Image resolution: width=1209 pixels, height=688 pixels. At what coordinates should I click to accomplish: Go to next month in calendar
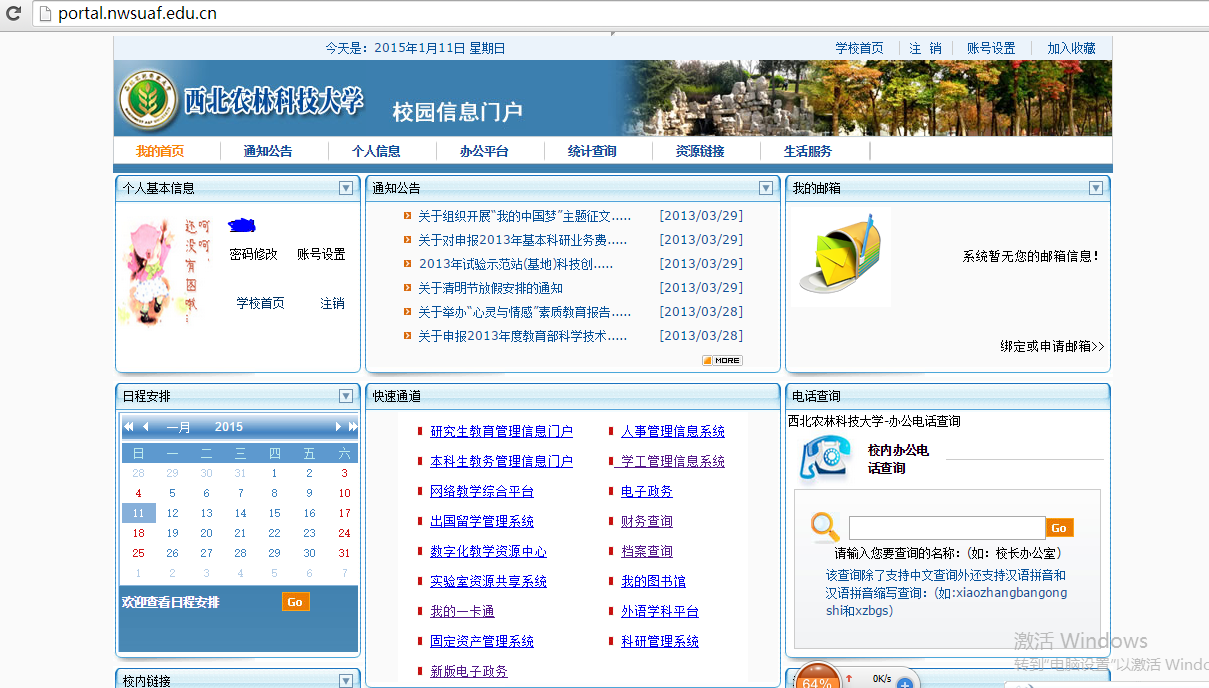pos(339,427)
